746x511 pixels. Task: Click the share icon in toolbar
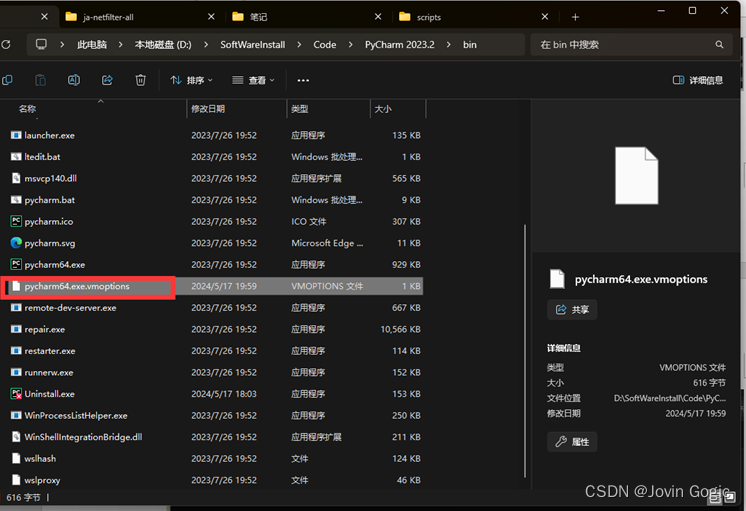(107, 80)
